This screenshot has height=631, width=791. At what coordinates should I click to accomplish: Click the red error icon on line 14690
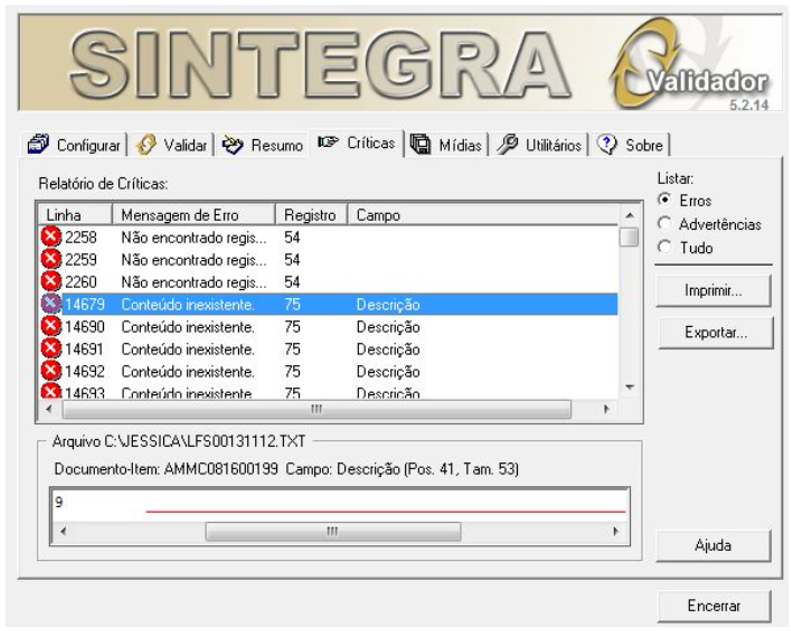point(51,326)
